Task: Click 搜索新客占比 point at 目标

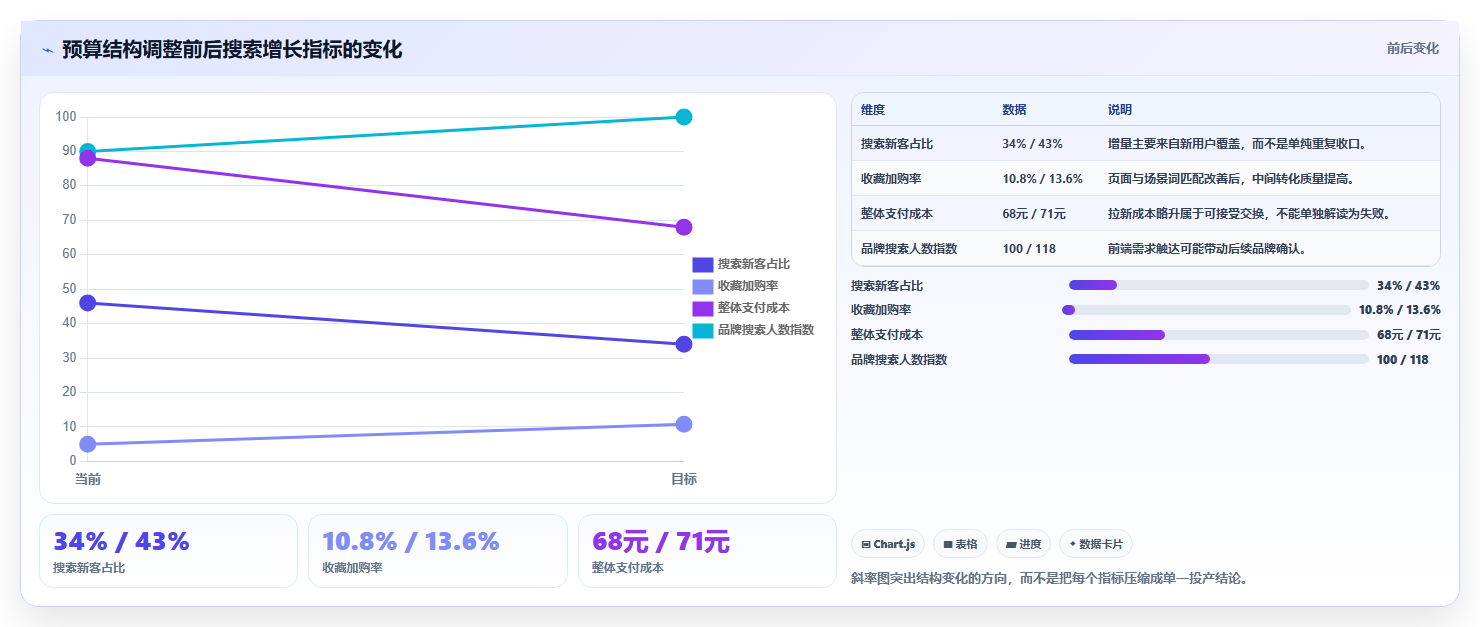Action: click(x=684, y=344)
